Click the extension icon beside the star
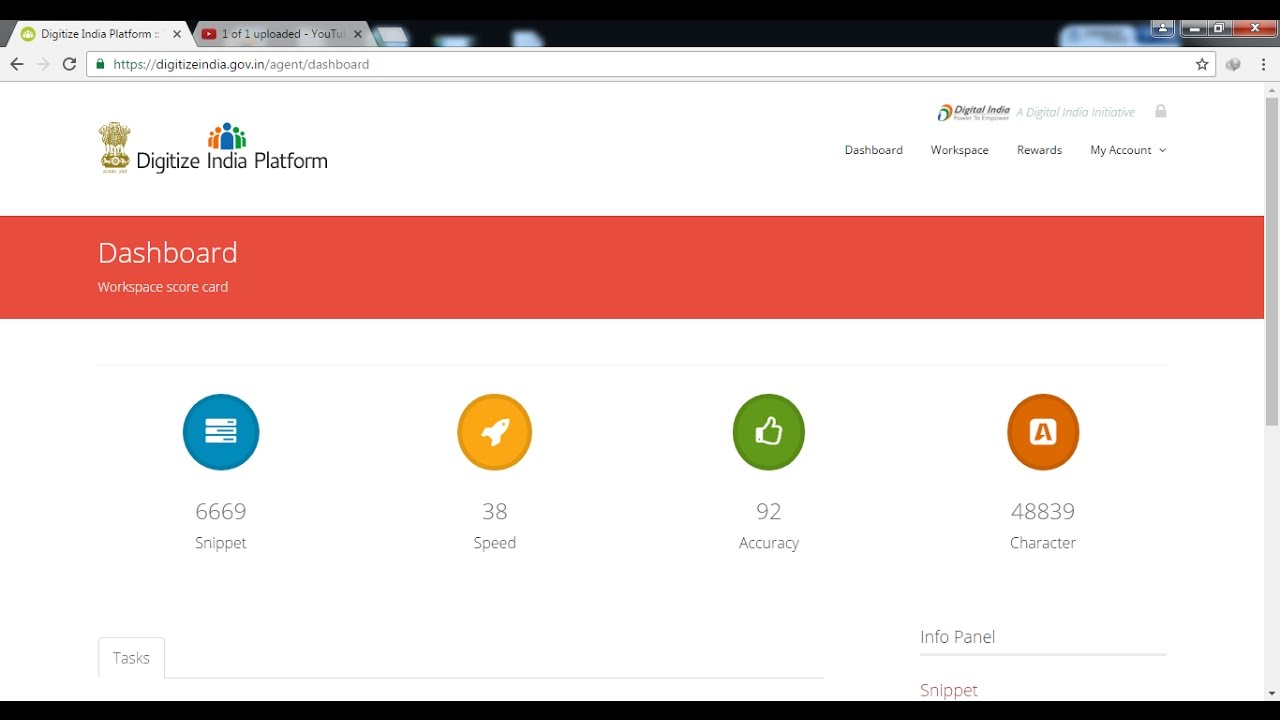1280x720 pixels. point(1233,64)
